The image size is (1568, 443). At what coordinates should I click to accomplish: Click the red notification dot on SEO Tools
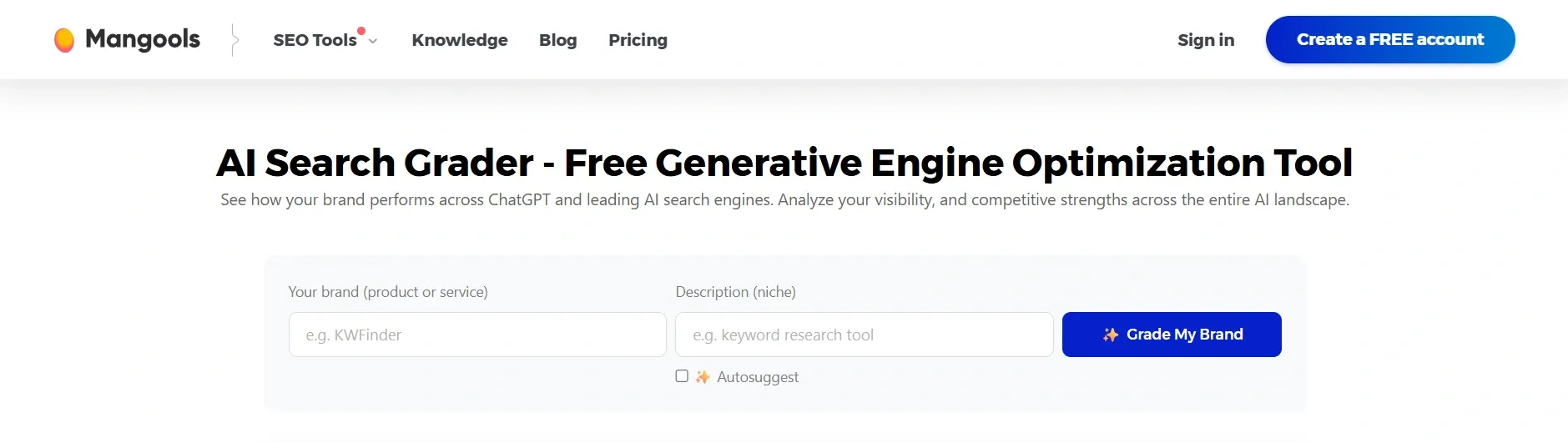[361, 31]
